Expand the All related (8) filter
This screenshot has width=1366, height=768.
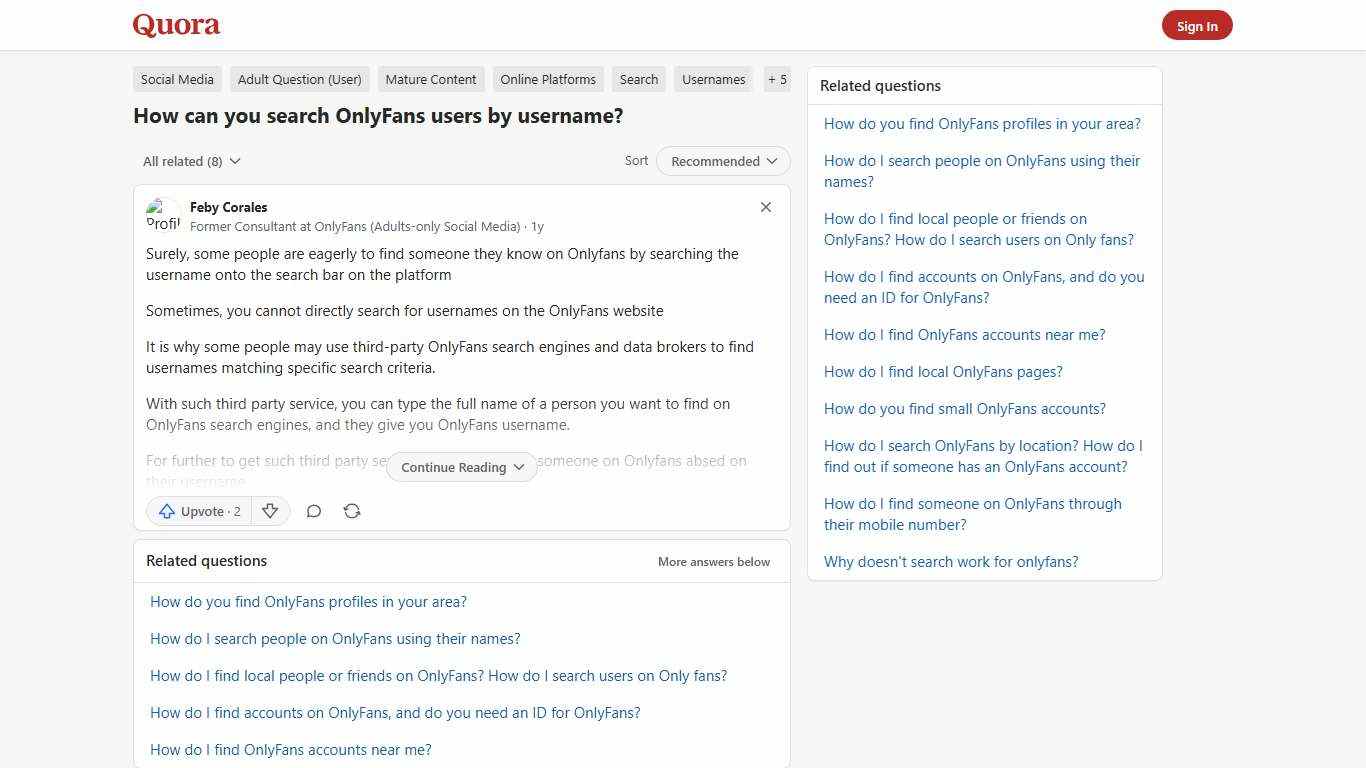pos(190,160)
